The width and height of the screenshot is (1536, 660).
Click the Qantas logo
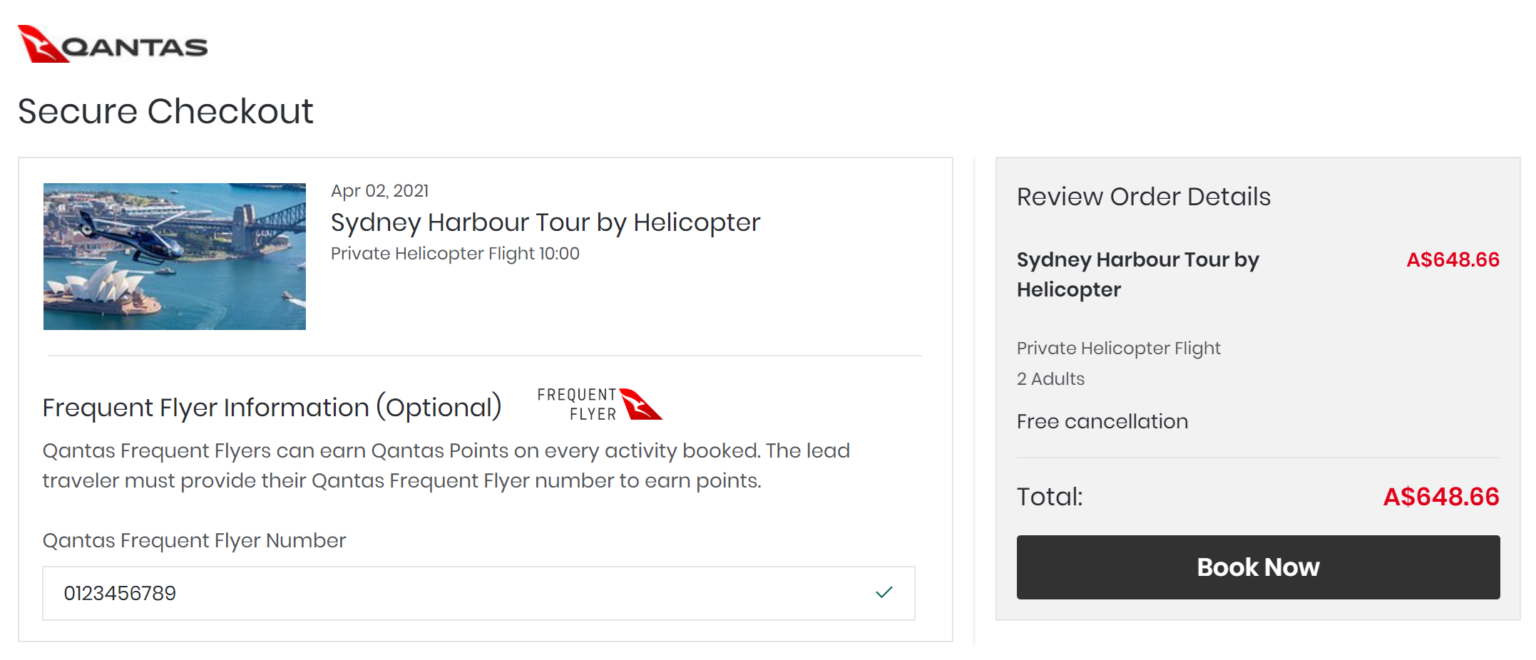tap(112, 44)
